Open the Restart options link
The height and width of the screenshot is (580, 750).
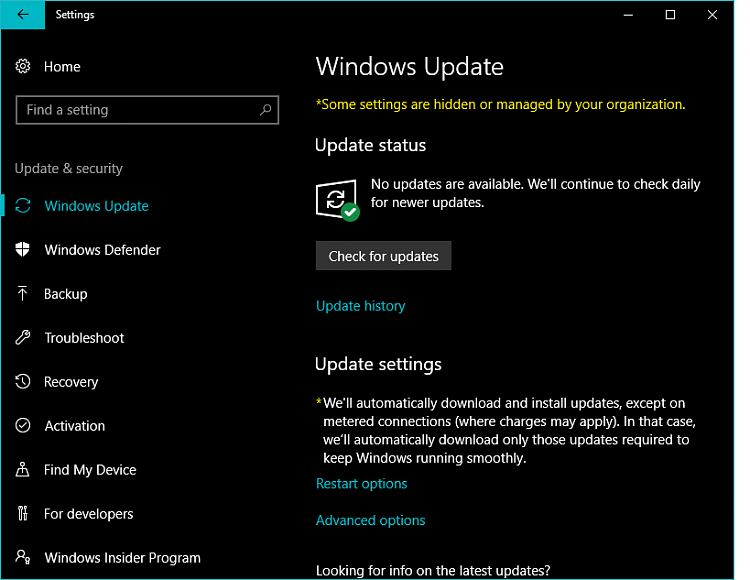(x=362, y=483)
